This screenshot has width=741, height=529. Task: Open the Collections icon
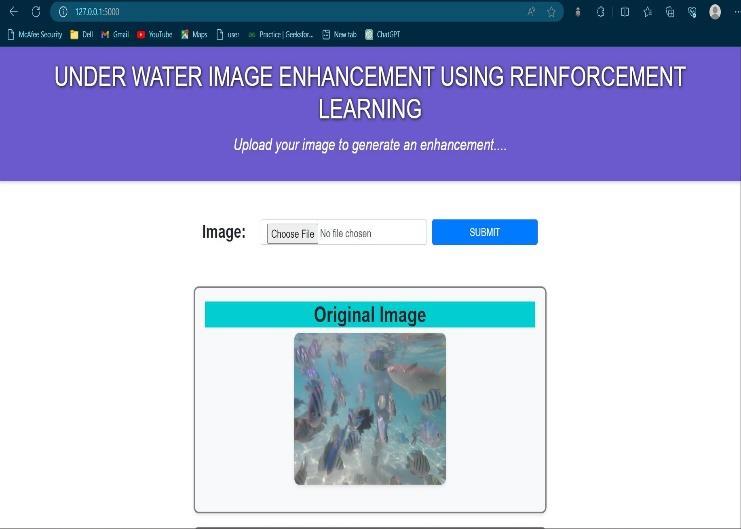pos(670,12)
